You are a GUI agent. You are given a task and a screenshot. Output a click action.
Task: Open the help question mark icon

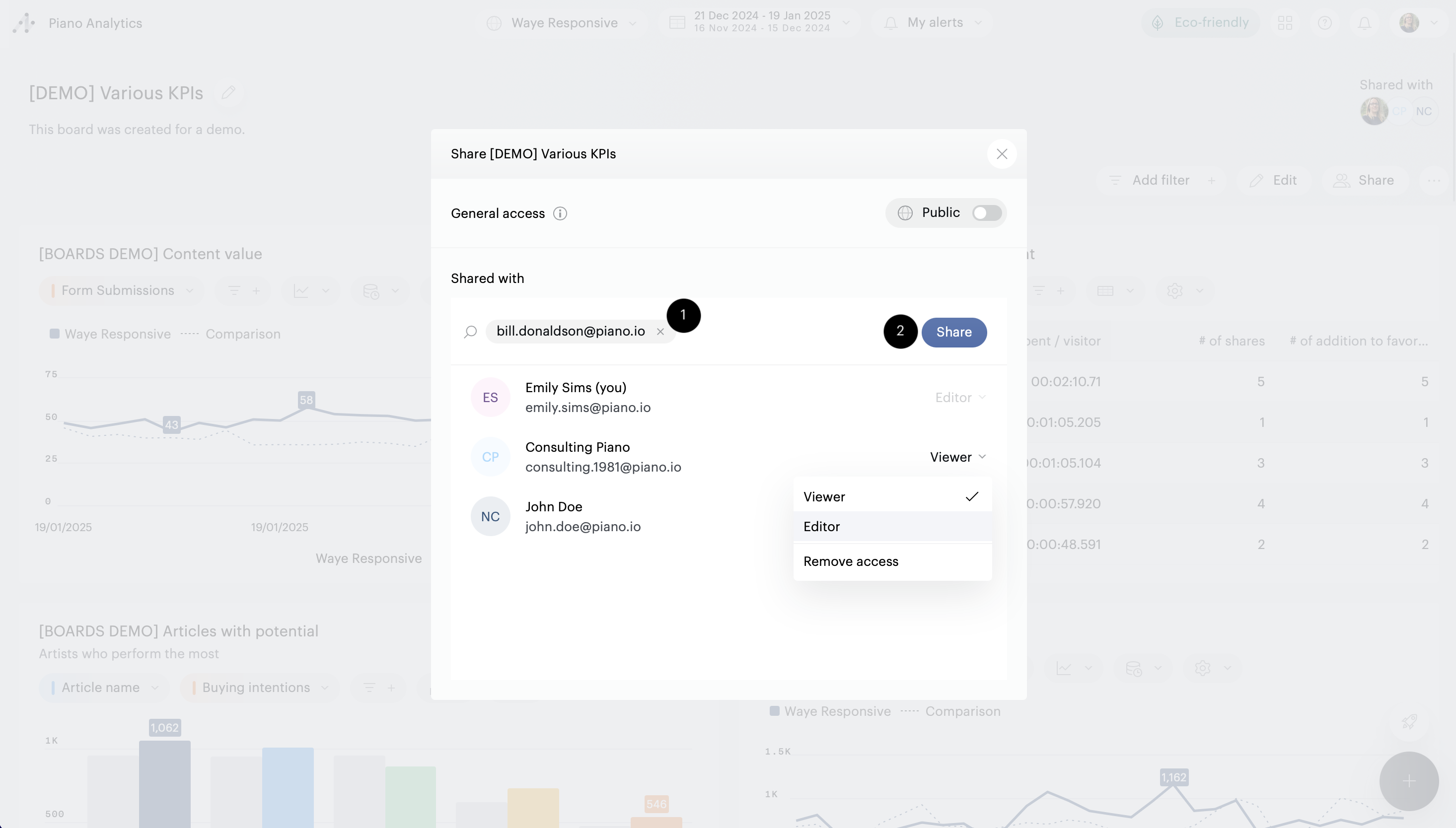[x=1324, y=23]
